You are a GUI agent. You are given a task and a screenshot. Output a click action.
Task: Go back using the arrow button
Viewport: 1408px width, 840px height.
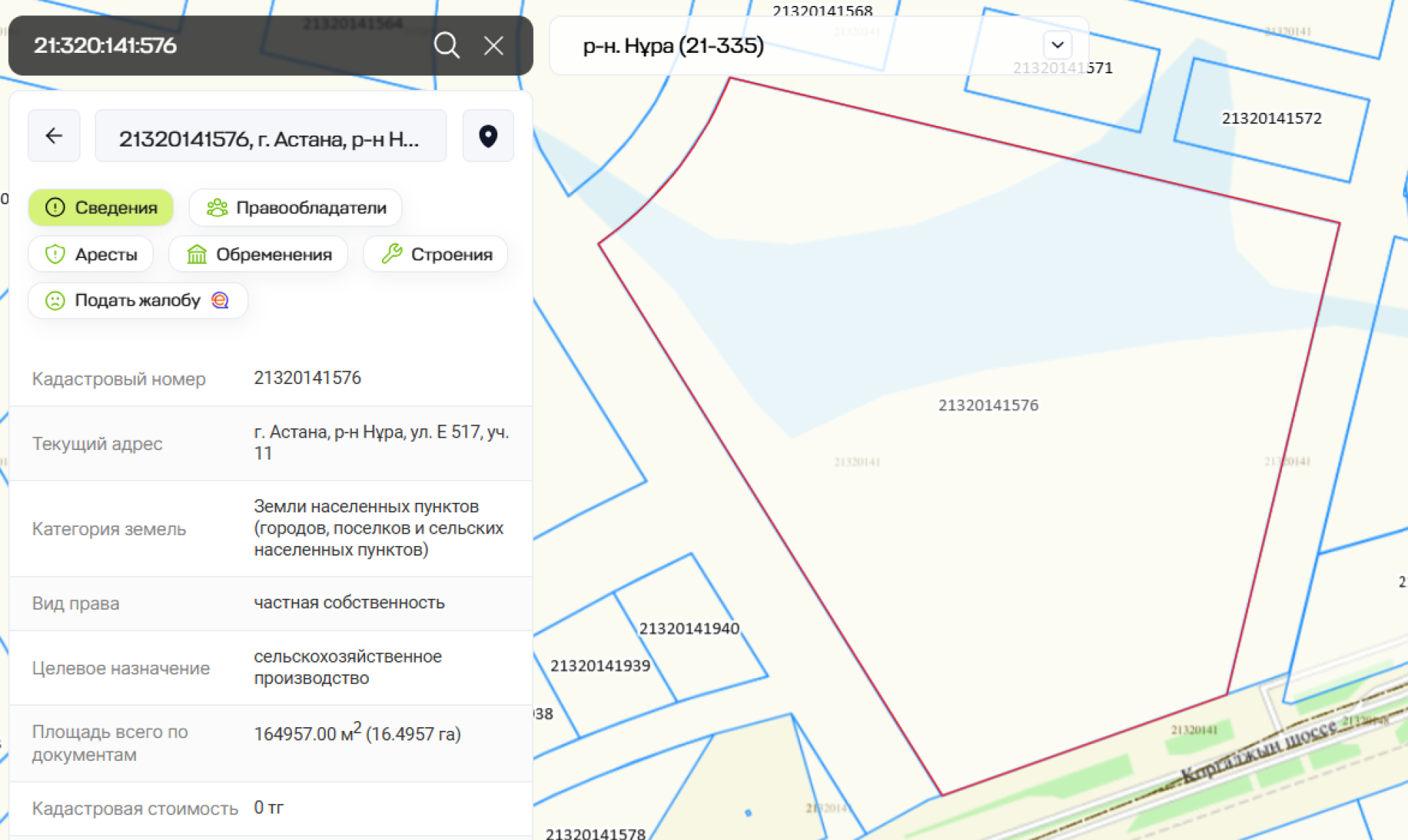54,136
